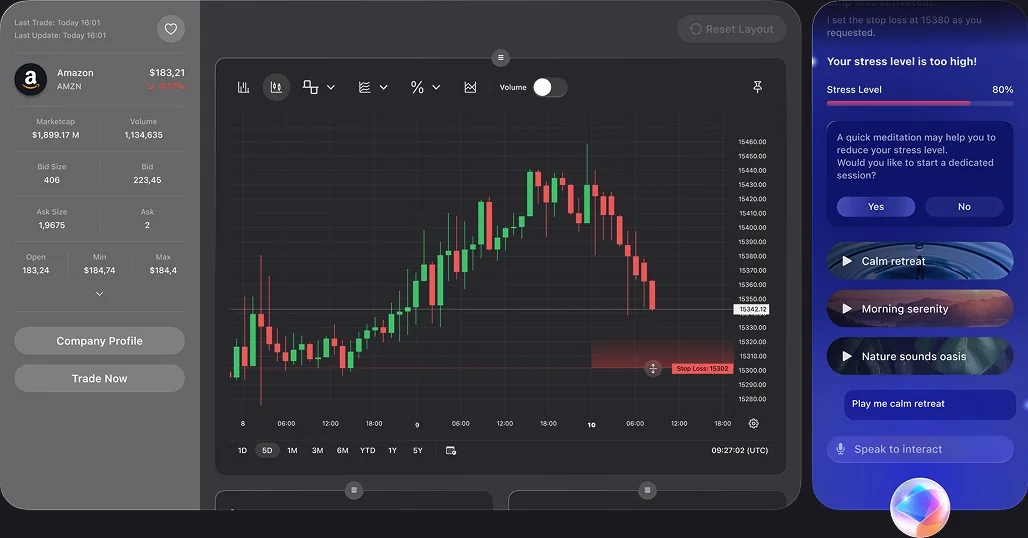
Task: Click the stop loss adjust handle icon
Action: pos(652,368)
